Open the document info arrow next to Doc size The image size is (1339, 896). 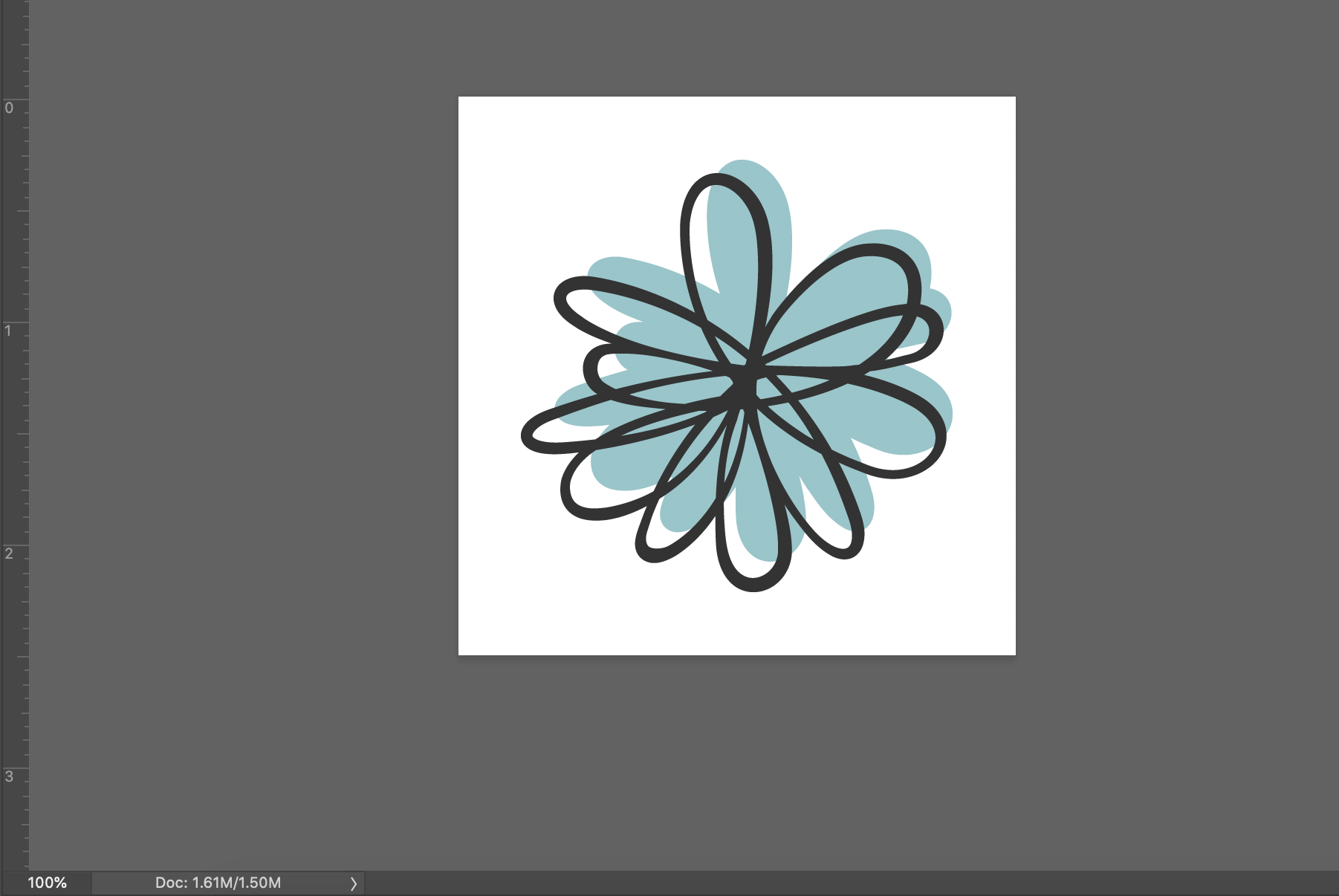coord(354,883)
